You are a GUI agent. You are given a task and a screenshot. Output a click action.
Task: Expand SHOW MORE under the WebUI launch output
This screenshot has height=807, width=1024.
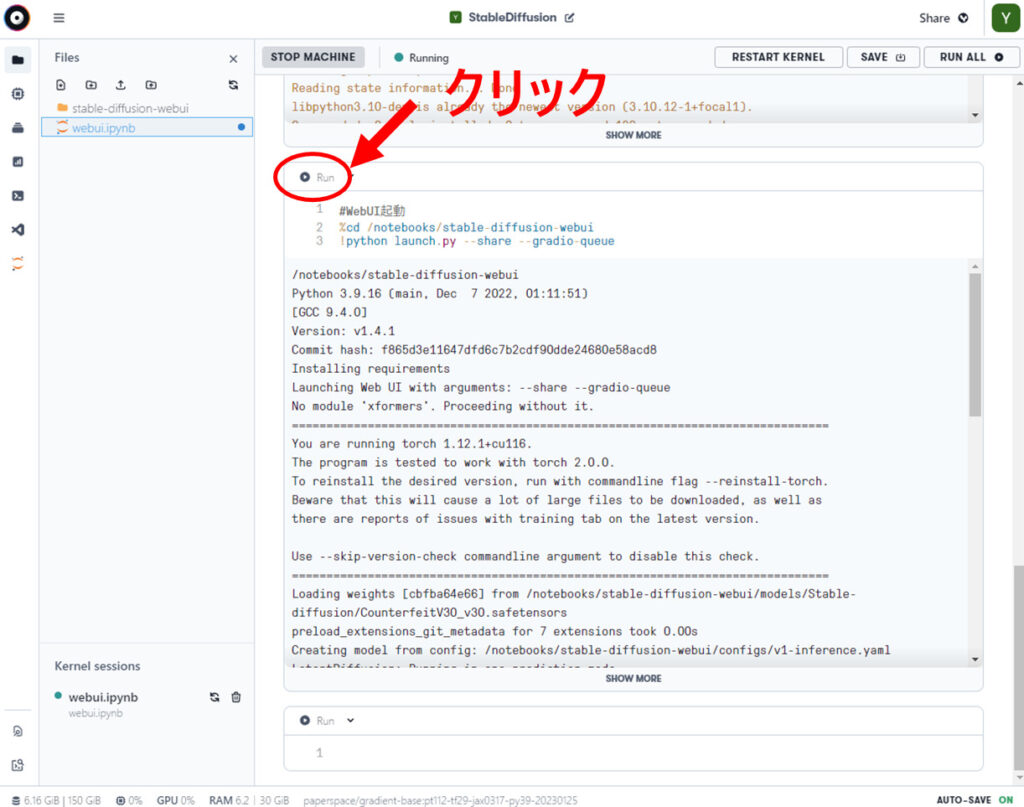click(x=633, y=678)
